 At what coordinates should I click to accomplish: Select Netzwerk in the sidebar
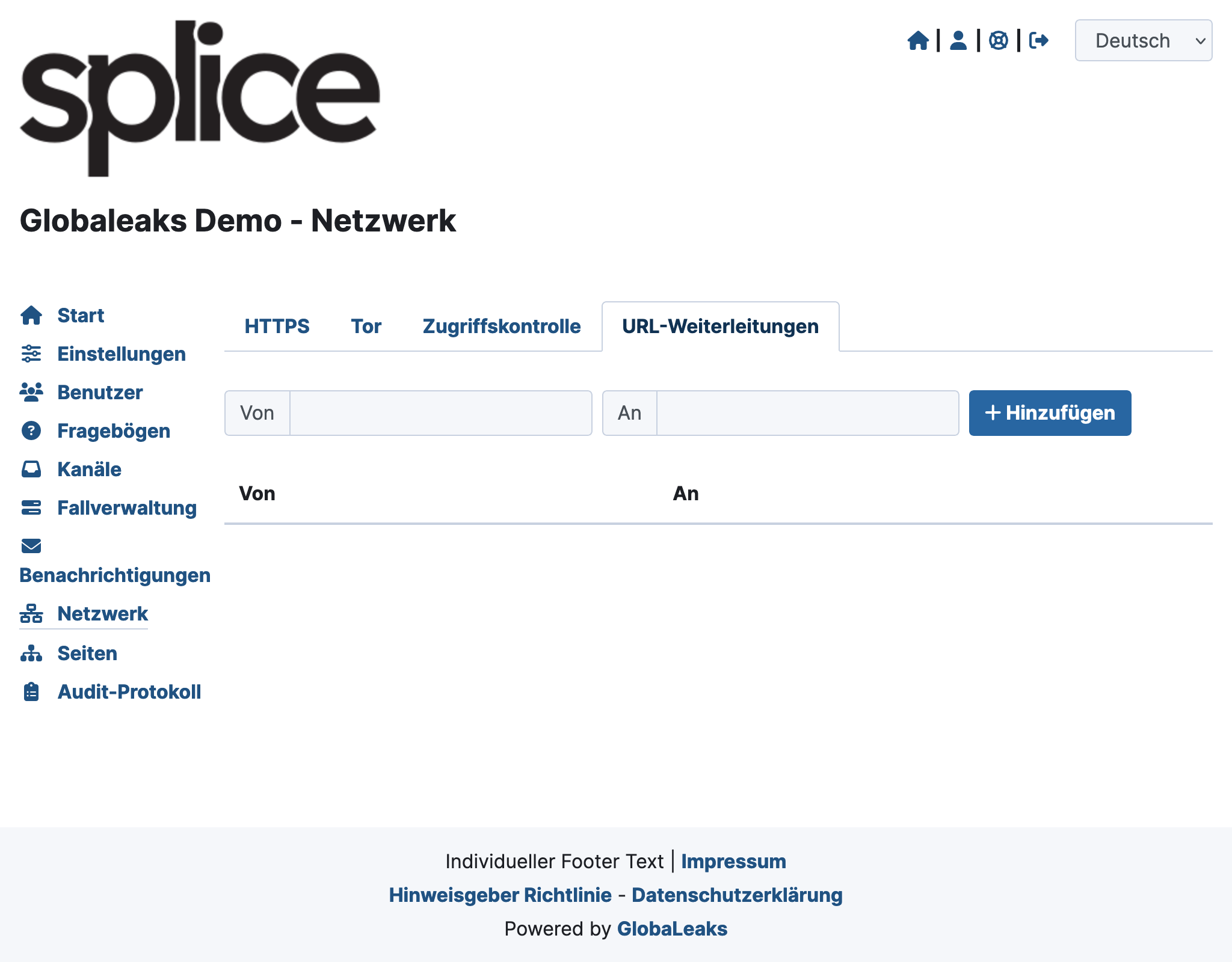coord(102,613)
